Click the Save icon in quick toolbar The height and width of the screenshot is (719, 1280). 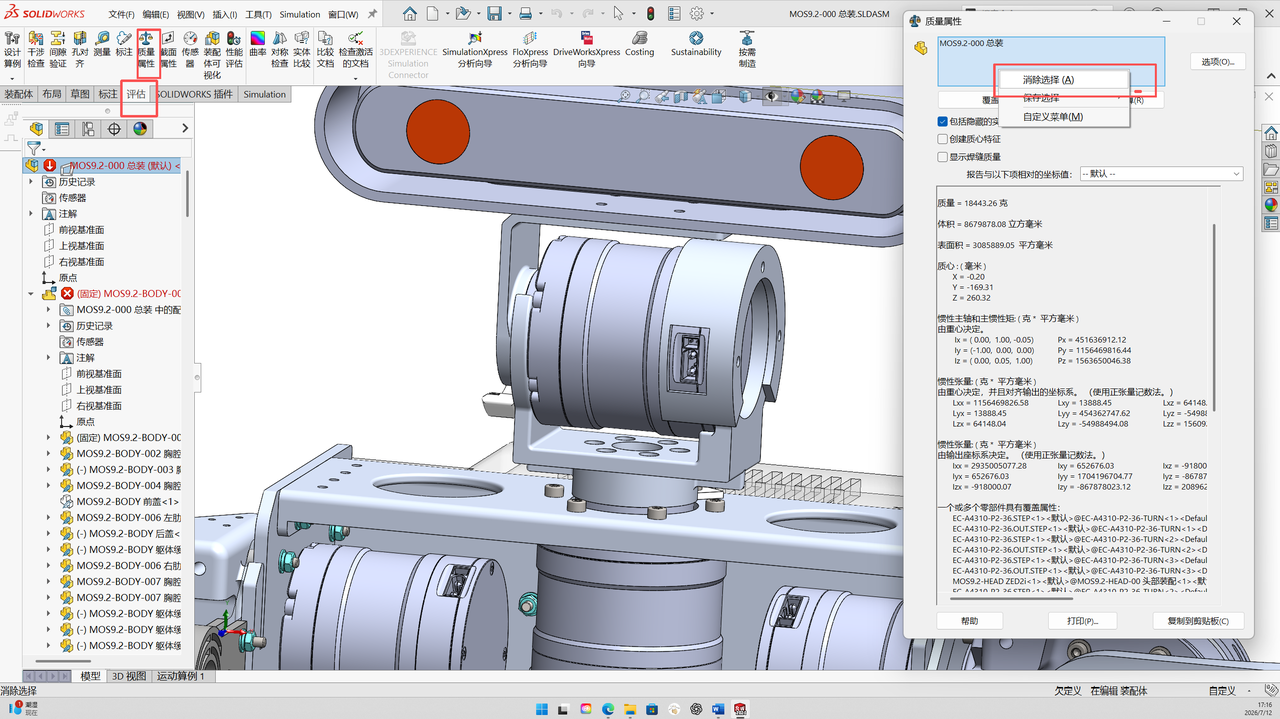point(494,14)
